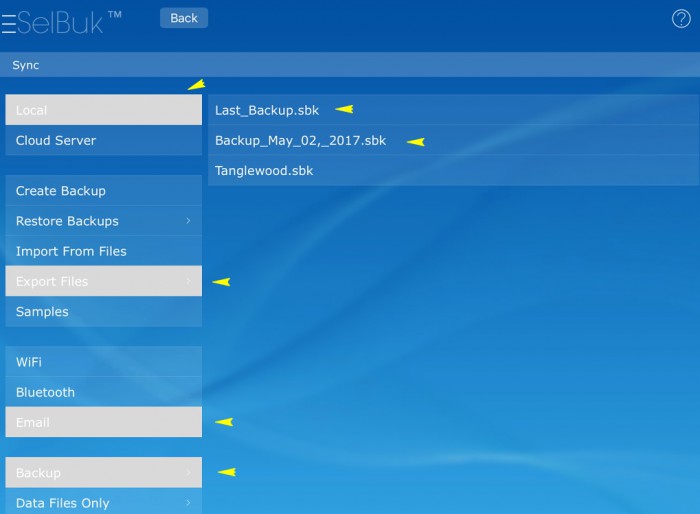
Task: Expand Restore Backups chevron
Action: (188, 221)
